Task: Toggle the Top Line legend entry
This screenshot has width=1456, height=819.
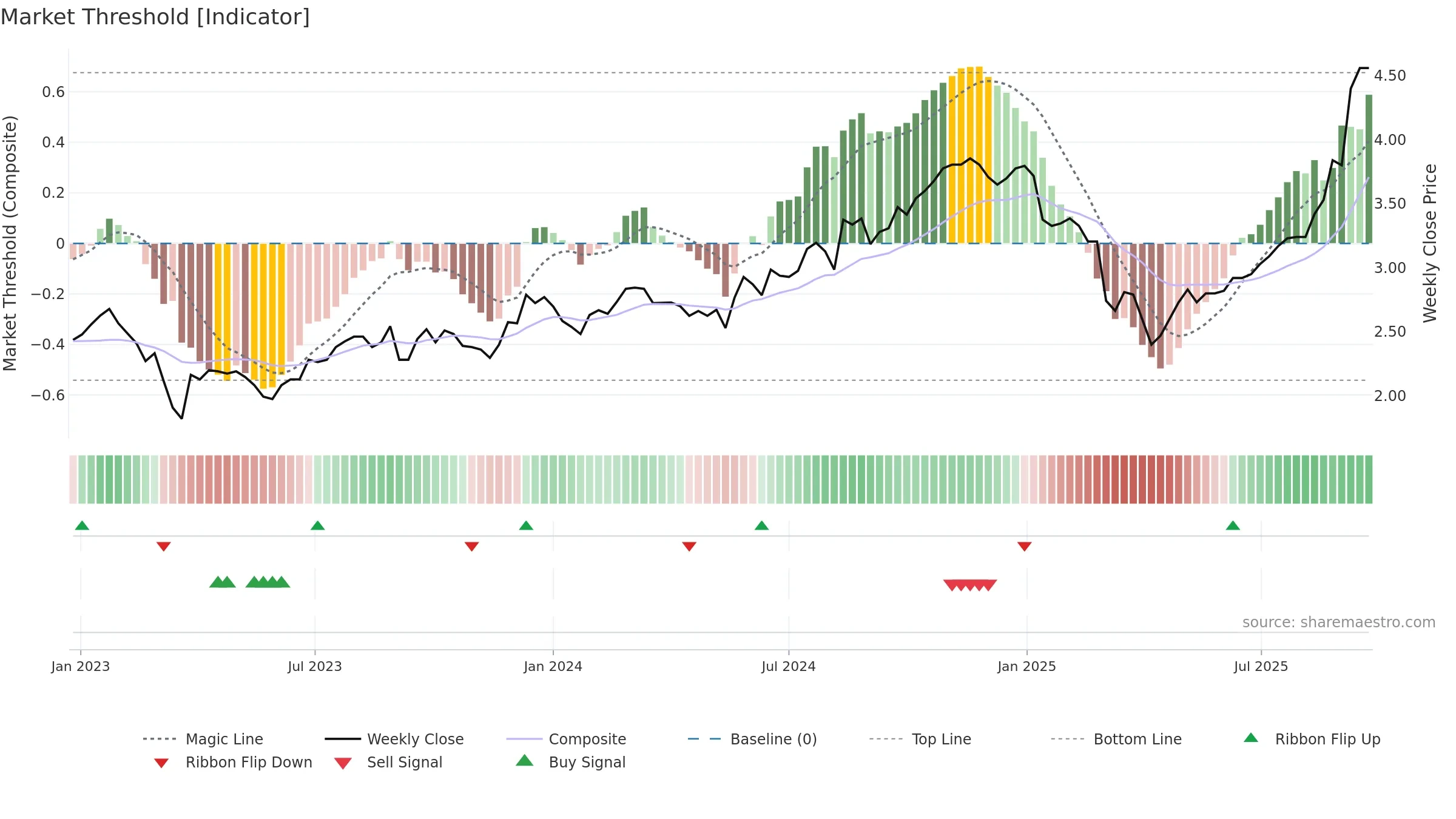Action: pyautogui.click(x=920, y=739)
